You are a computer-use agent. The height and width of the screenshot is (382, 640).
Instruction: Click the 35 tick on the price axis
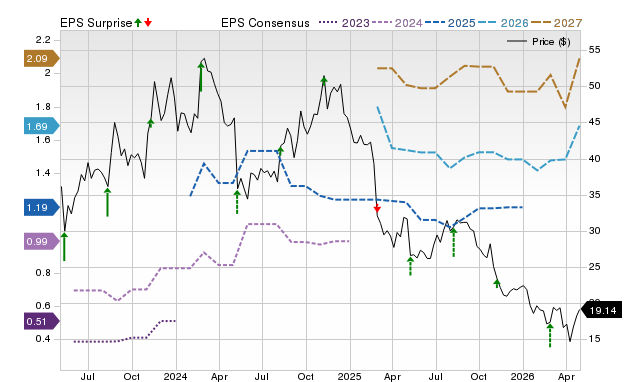(594, 195)
